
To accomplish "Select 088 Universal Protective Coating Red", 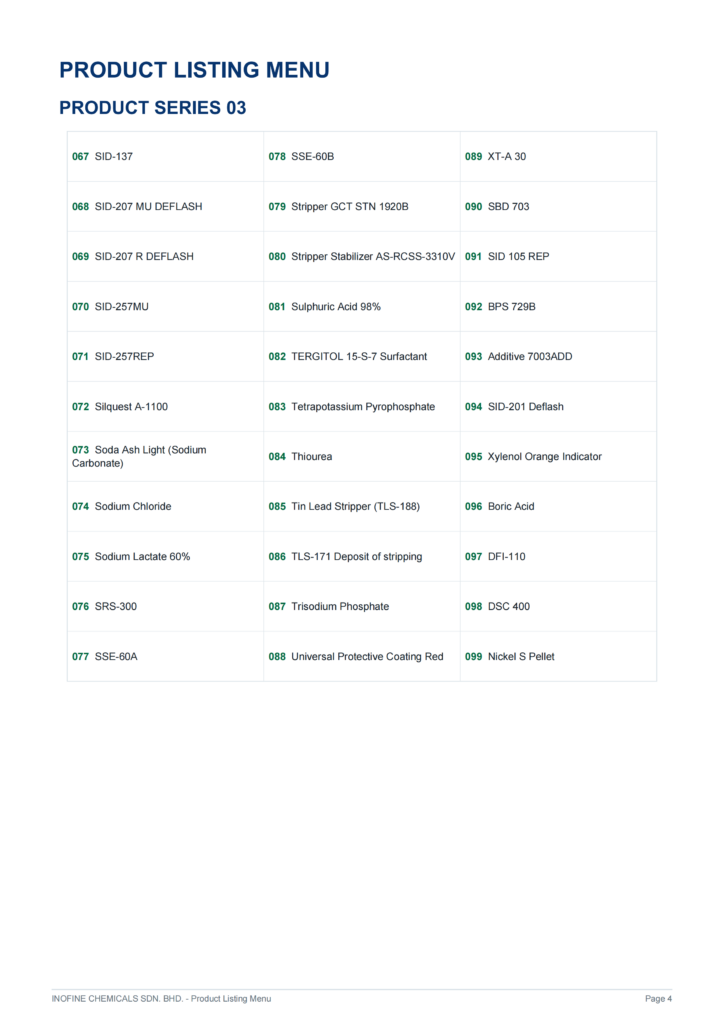I will click(x=356, y=656).
